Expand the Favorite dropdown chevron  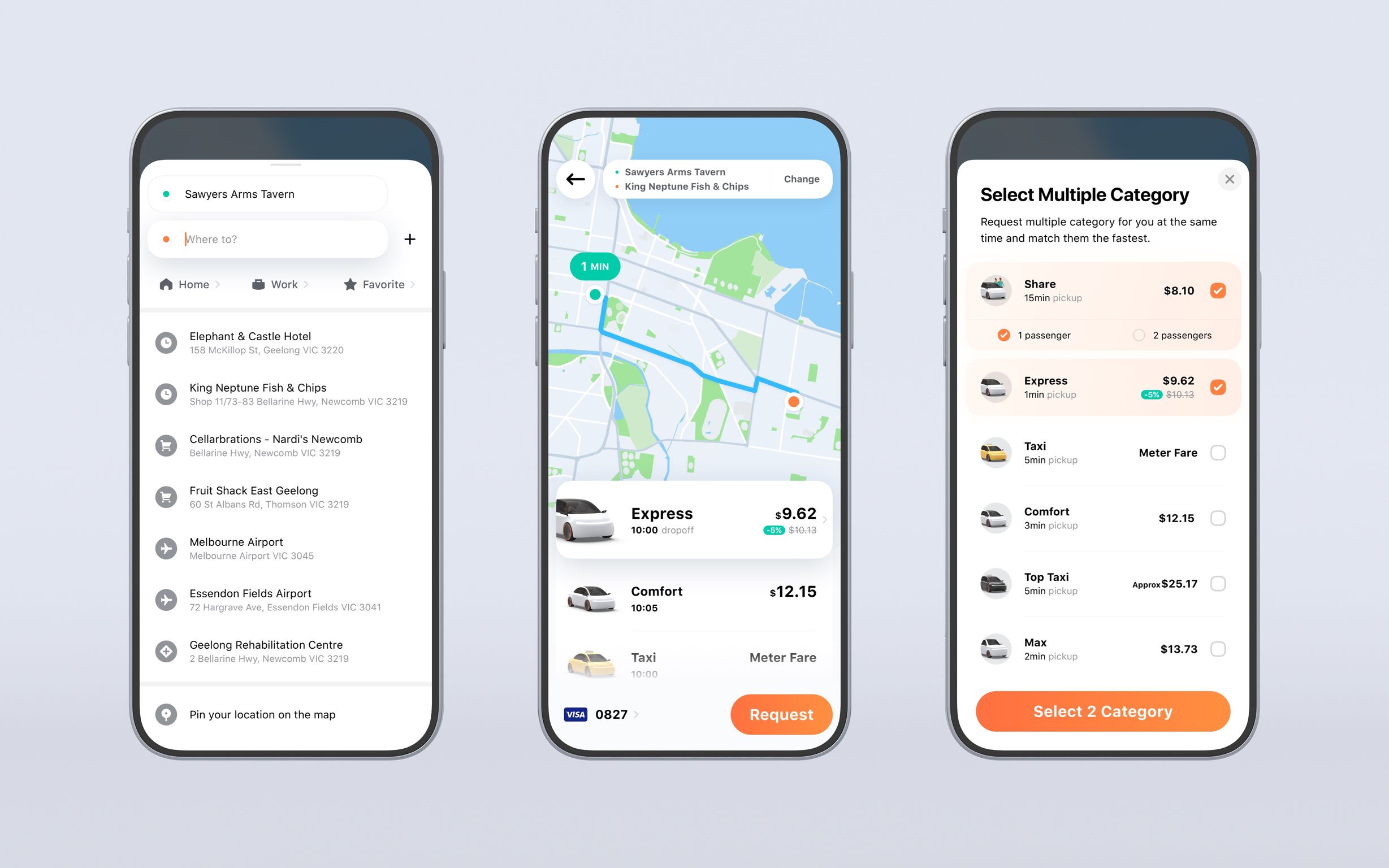[x=414, y=284]
